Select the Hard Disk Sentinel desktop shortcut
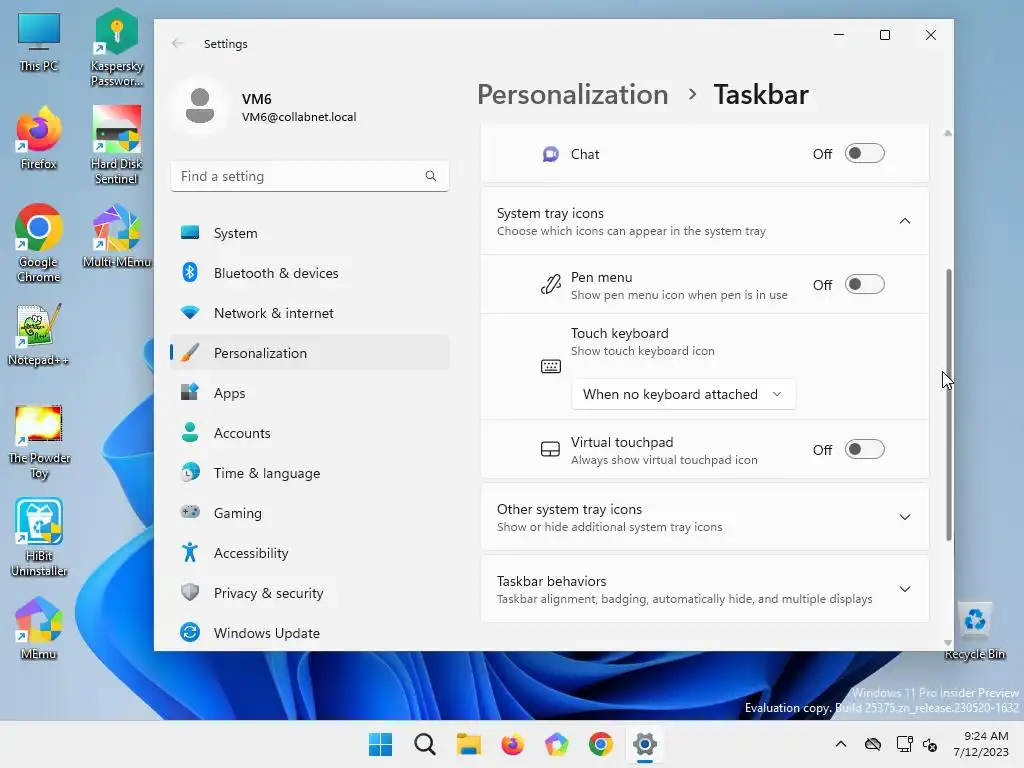 pyautogui.click(x=116, y=145)
